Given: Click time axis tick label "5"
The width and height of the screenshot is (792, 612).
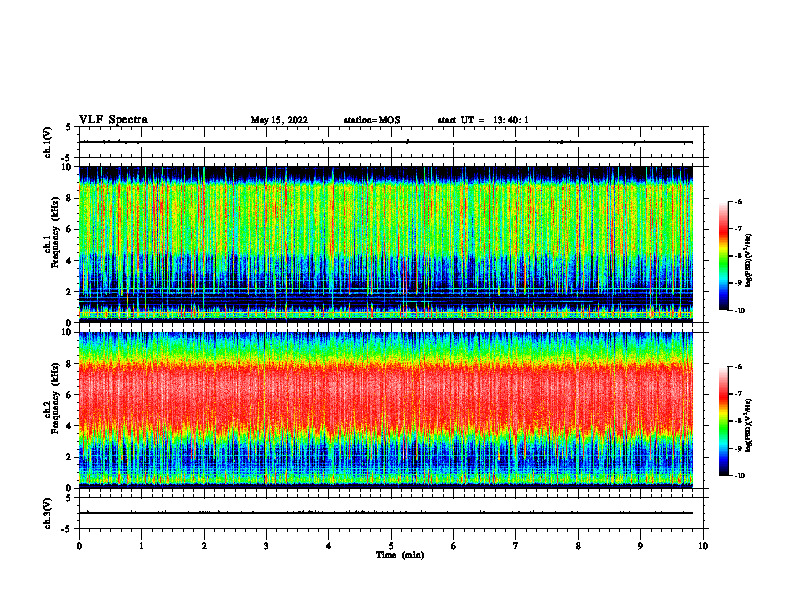Looking at the screenshot, I should tap(391, 546).
